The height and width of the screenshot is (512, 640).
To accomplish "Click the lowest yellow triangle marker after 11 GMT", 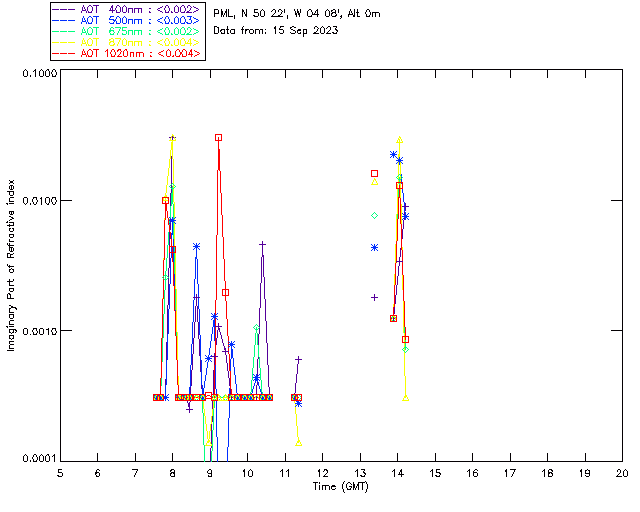I will pos(299,441).
